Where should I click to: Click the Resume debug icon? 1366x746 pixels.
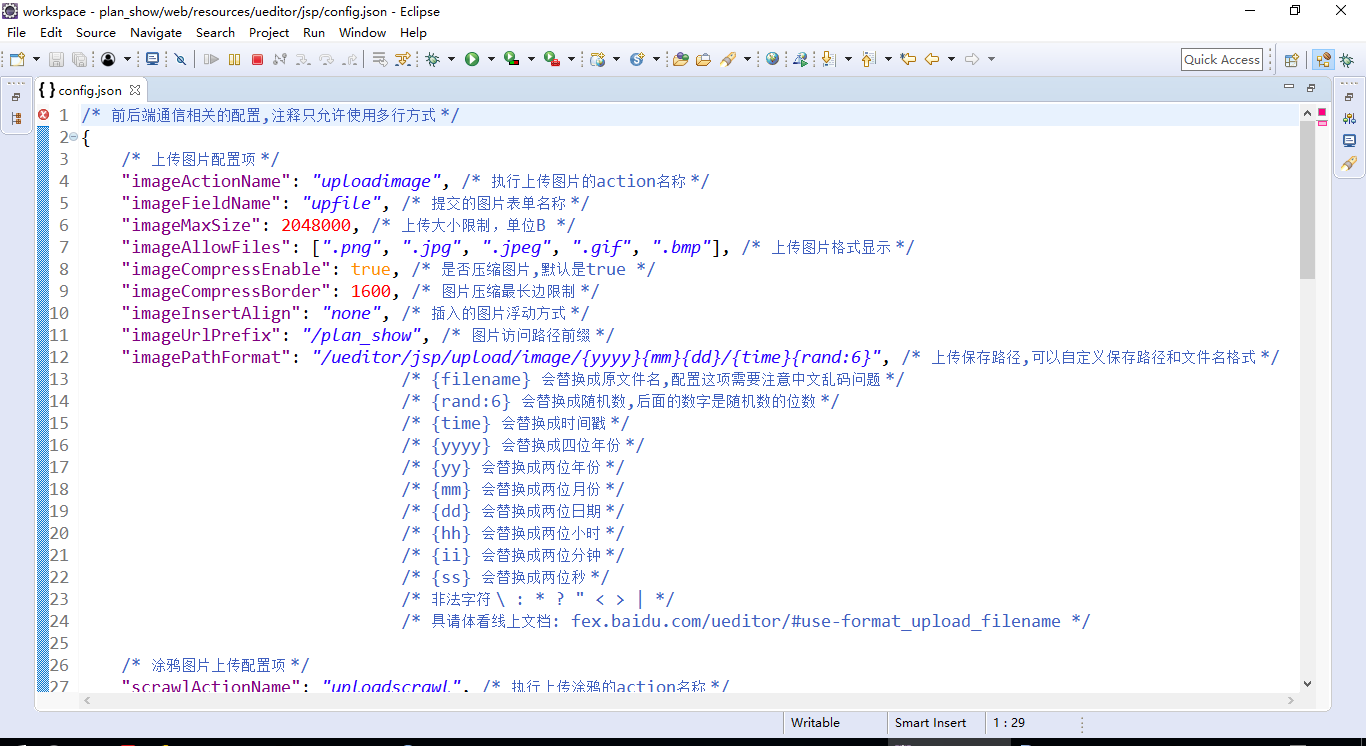click(x=211, y=59)
